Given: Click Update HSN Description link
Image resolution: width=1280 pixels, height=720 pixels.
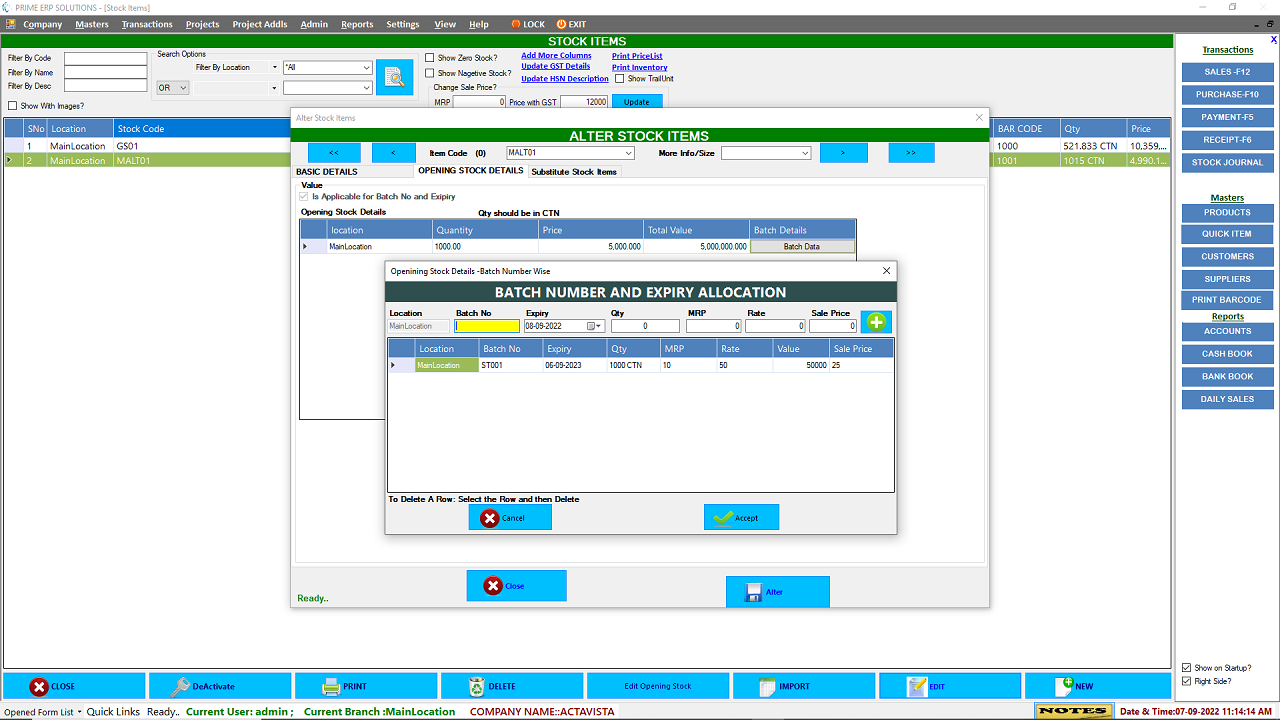Looking at the screenshot, I should tap(565, 79).
